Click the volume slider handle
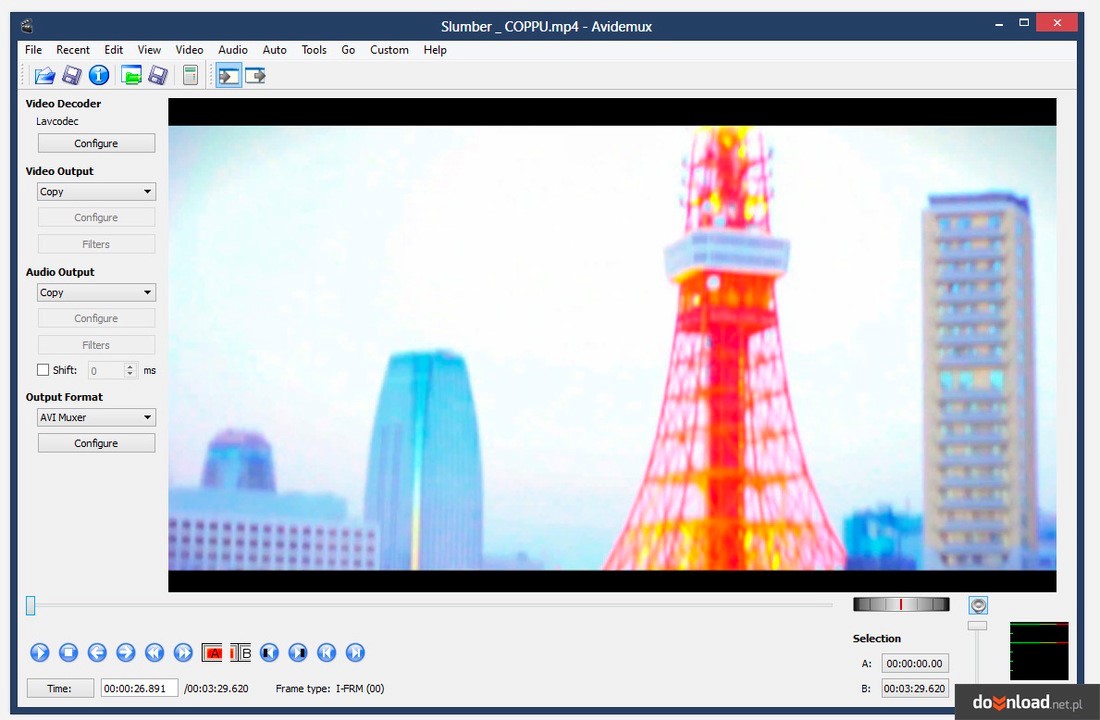1100x720 pixels. tap(977, 626)
